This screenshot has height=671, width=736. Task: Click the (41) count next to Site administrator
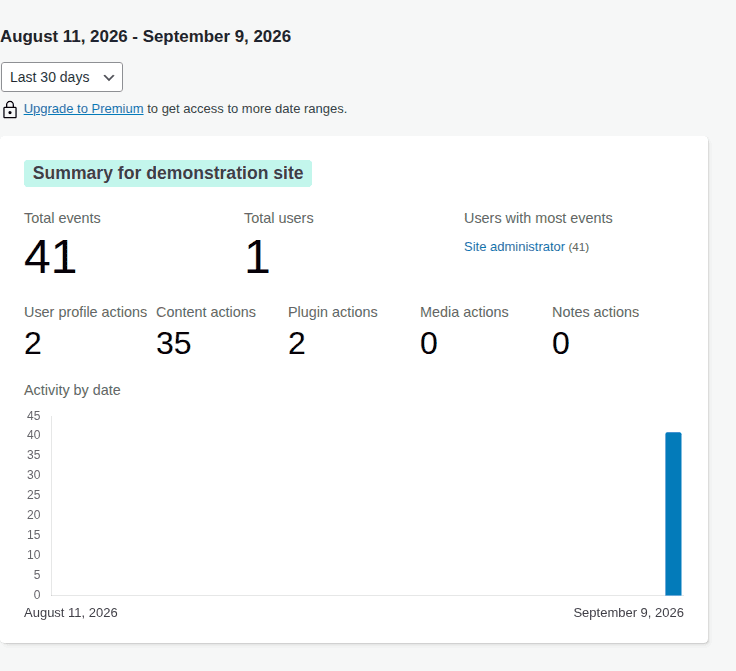pos(579,247)
